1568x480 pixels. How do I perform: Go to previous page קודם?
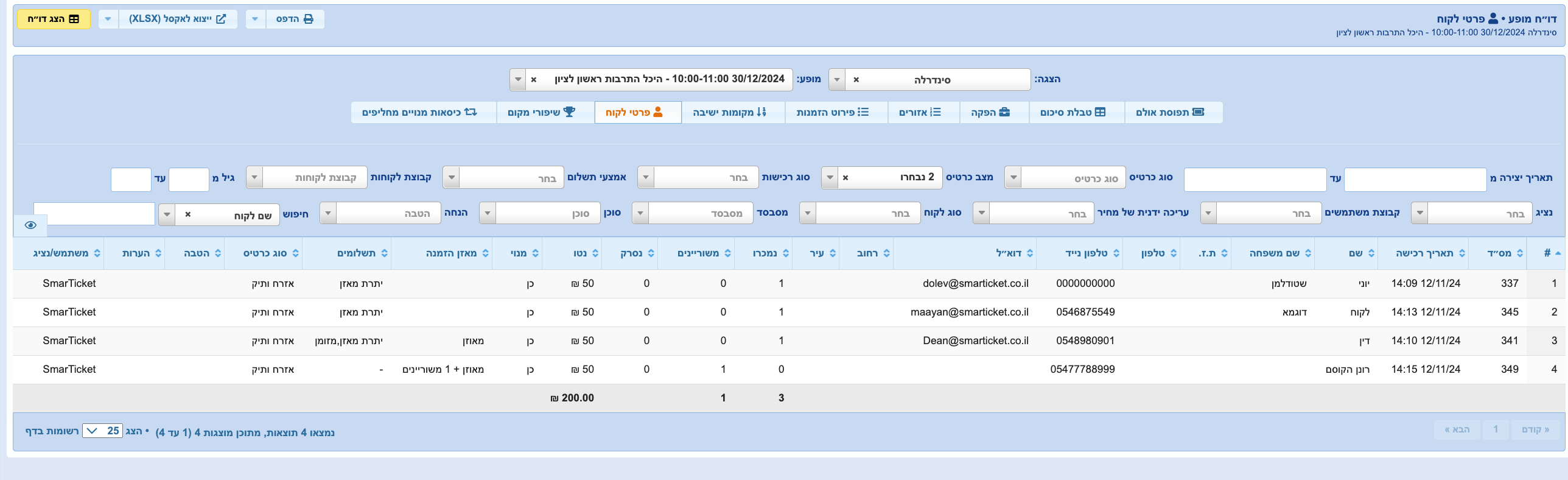pyautogui.click(x=1535, y=430)
